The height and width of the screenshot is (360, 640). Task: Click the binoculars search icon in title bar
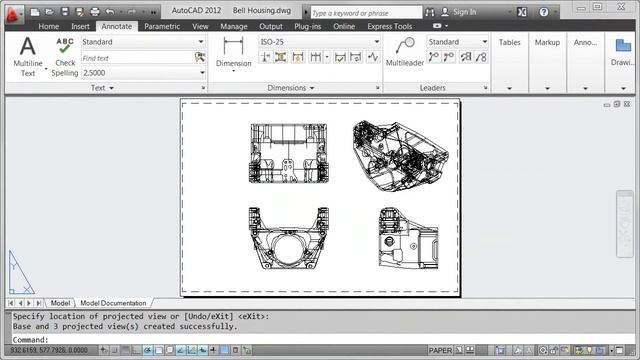point(429,12)
